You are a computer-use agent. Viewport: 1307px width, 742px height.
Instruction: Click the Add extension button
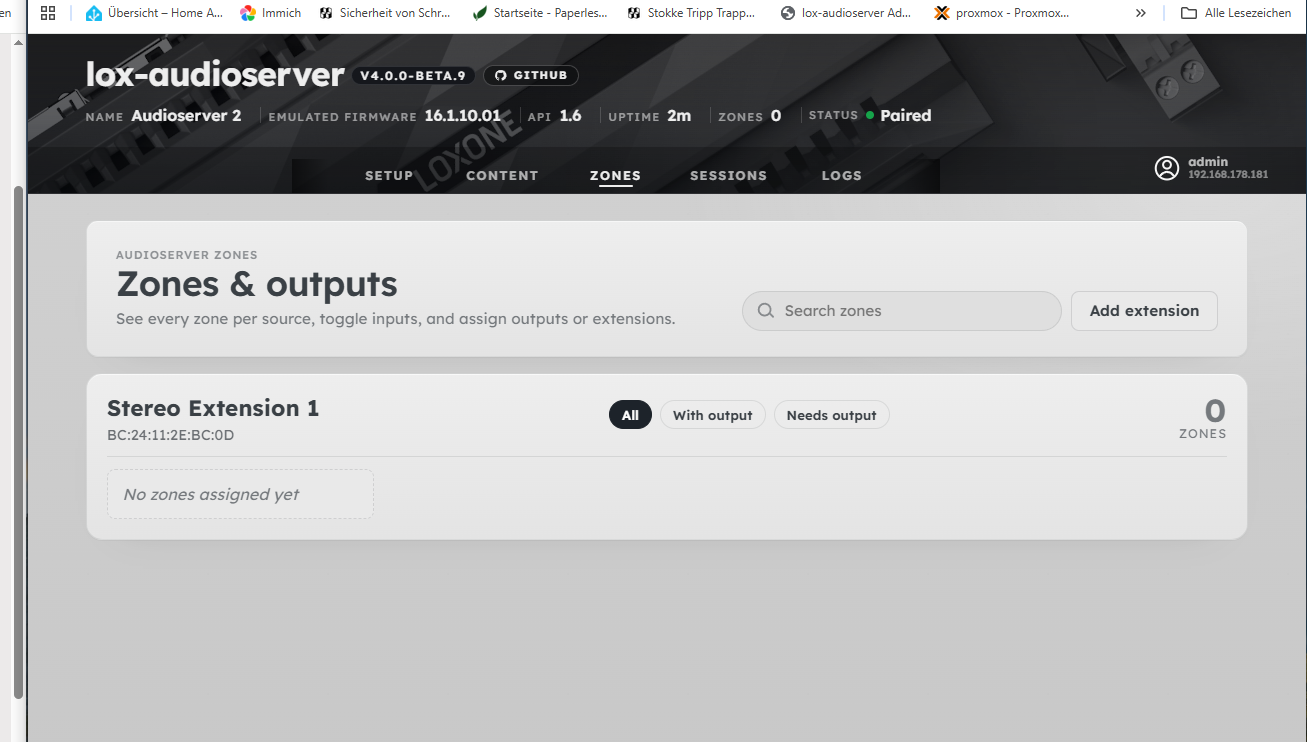pos(1144,311)
